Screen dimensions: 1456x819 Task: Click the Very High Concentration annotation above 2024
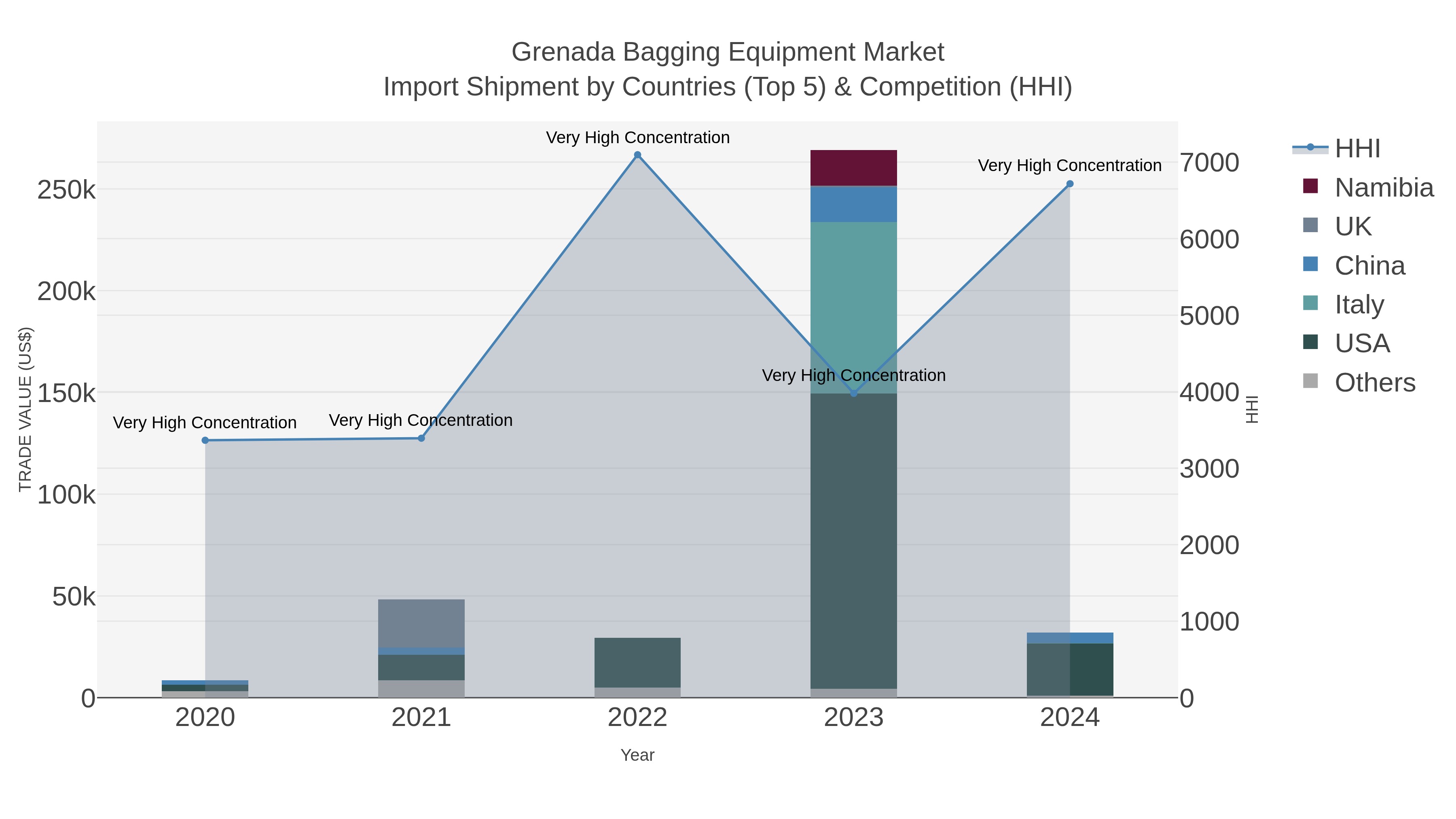[1070, 165]
